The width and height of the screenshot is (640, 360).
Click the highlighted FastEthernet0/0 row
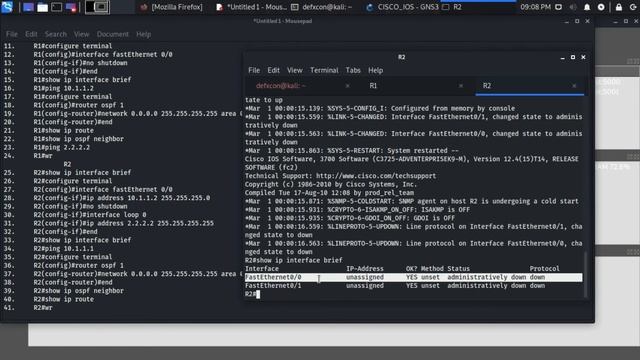click(x=413, y=277)
